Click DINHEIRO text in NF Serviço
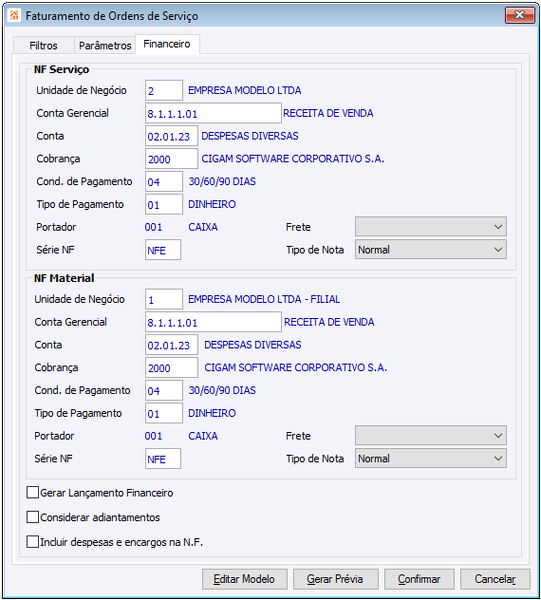This screenshot has height=600, width=541. 212,204
